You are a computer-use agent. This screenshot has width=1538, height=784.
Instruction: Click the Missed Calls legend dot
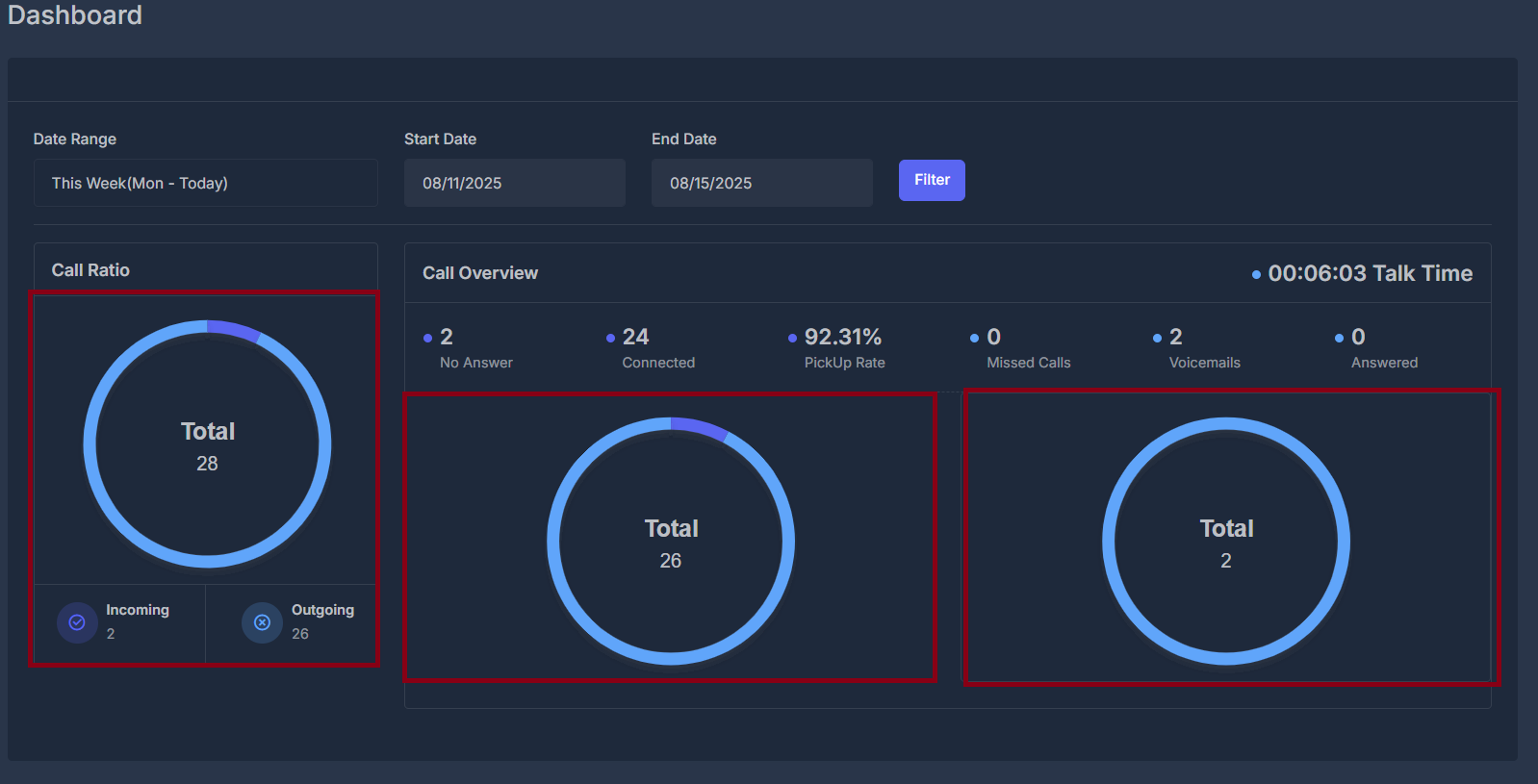(x=974, y=339)
